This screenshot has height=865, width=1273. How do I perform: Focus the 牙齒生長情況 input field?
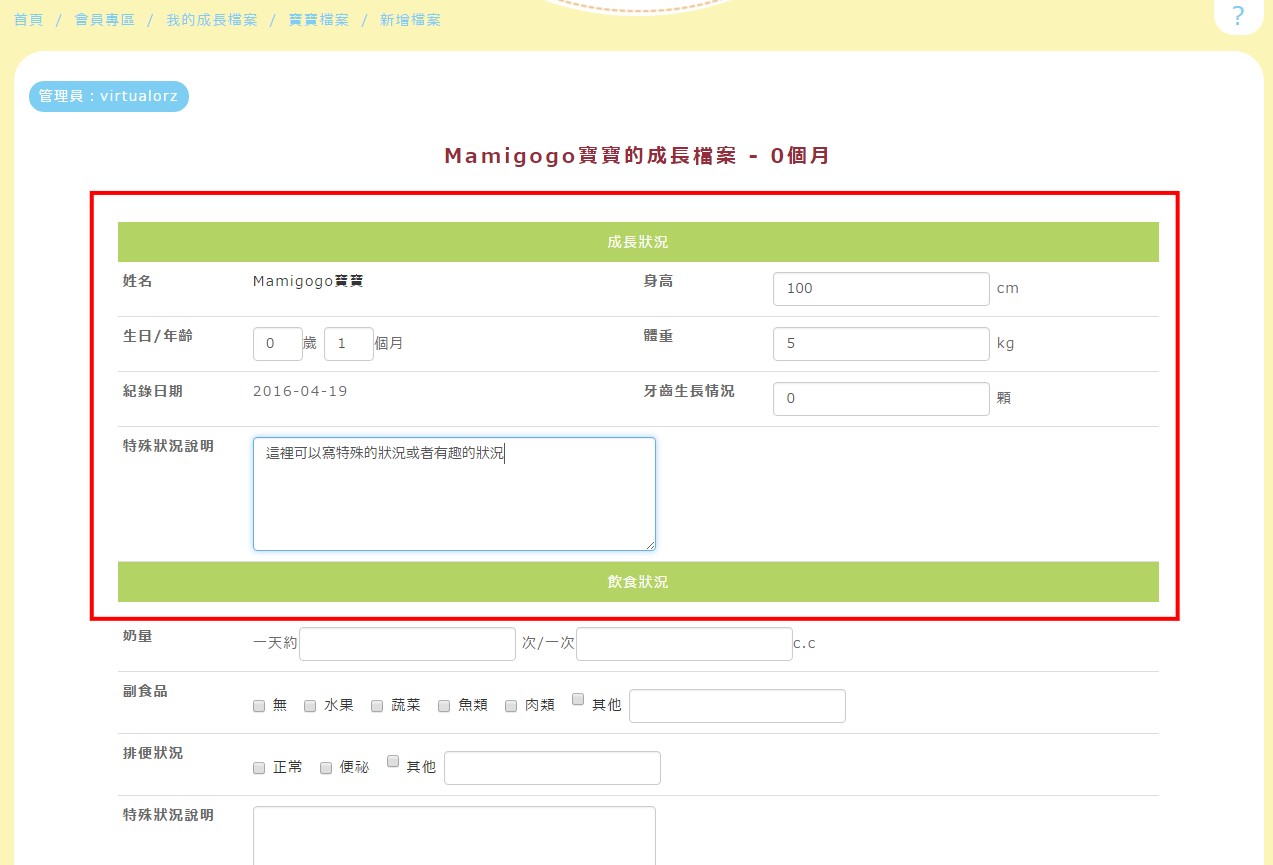[x=881, y=399]
